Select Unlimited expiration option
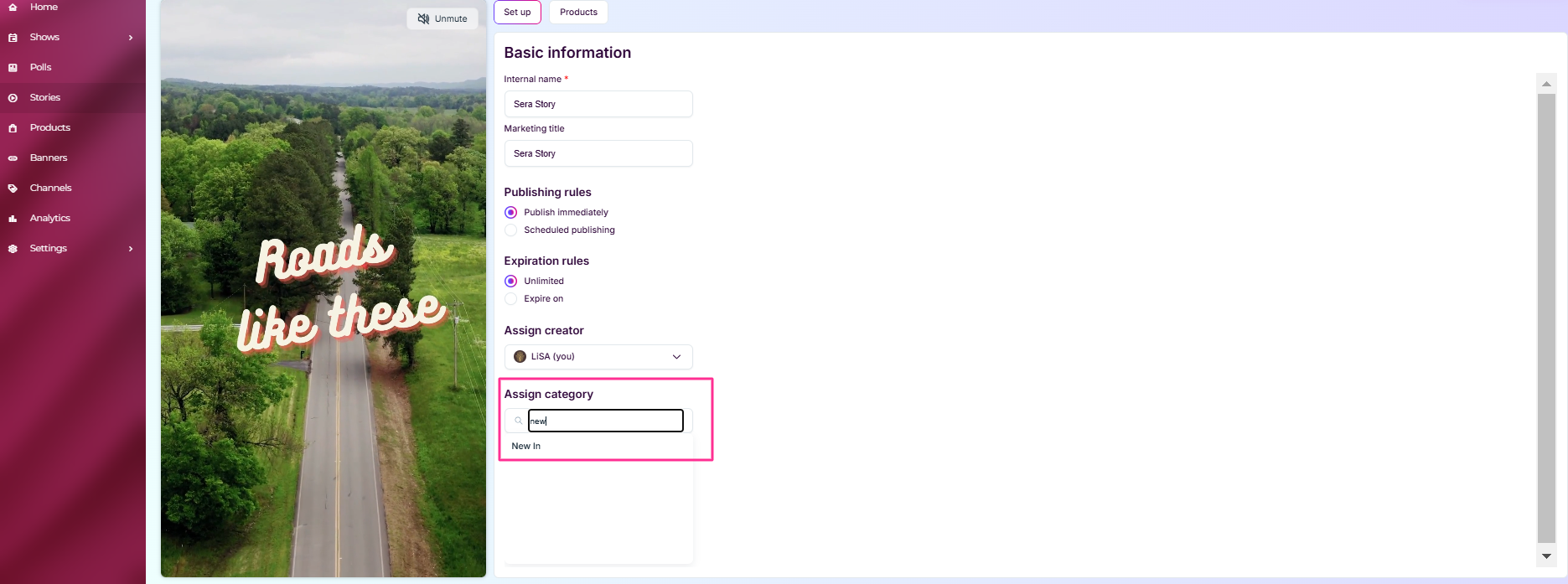 click(x=510, y=282)
